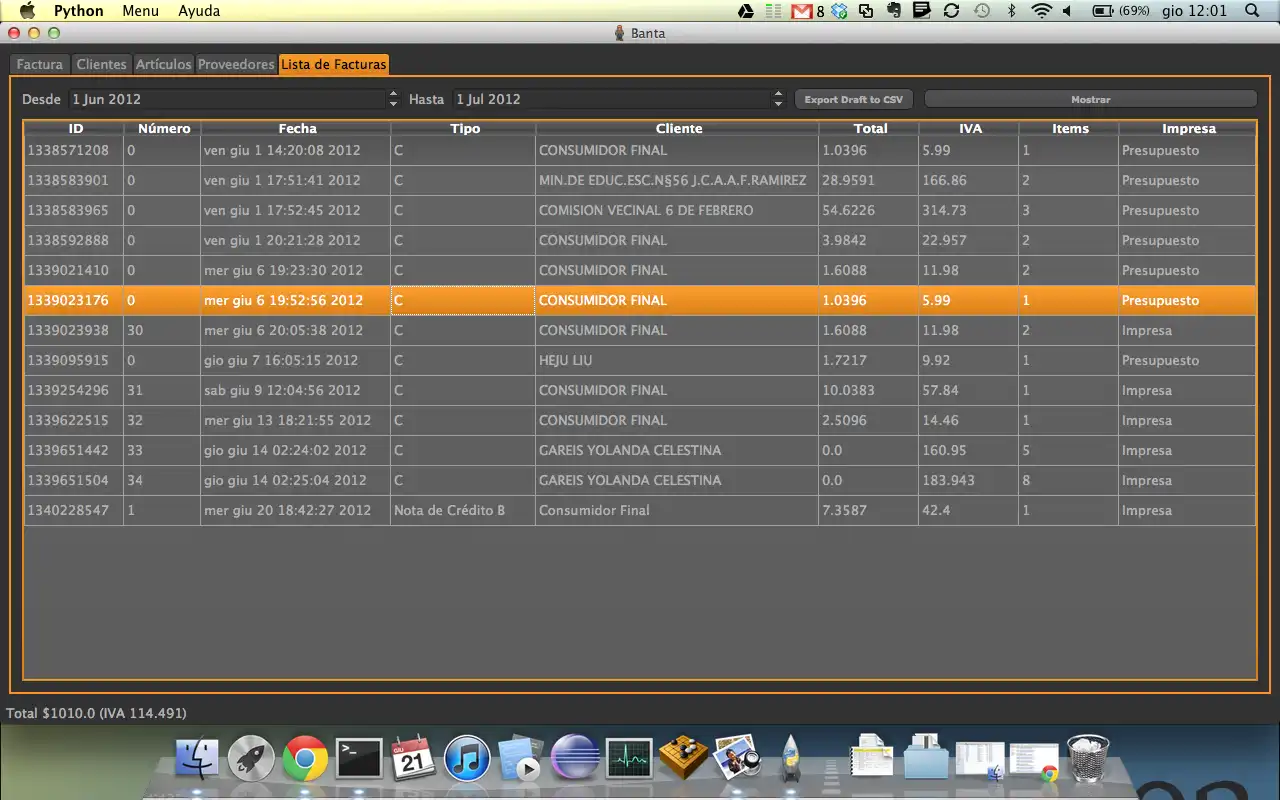Viewport: 1280px width, 800px height.
Task: Click the Total cell showing 54.6226
Action: tap(869, 210)
